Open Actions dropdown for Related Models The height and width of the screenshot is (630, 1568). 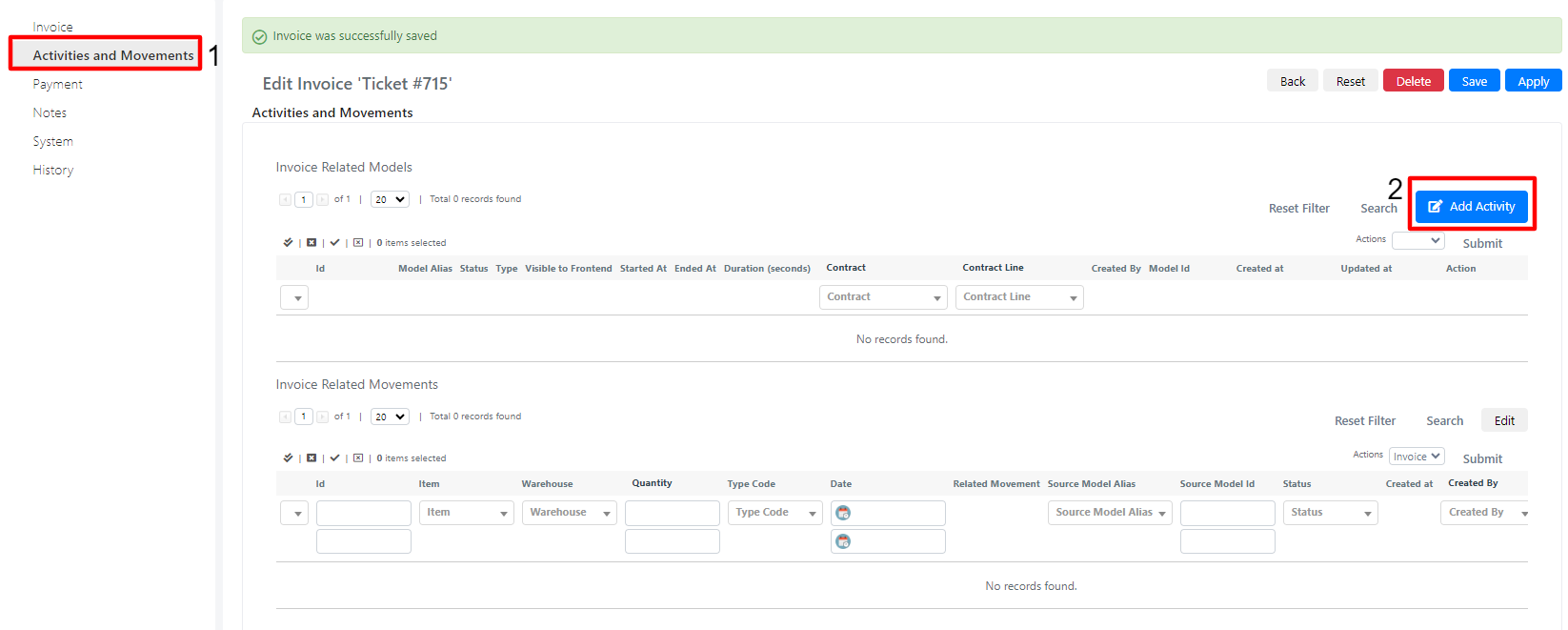tap(1418, 240)
